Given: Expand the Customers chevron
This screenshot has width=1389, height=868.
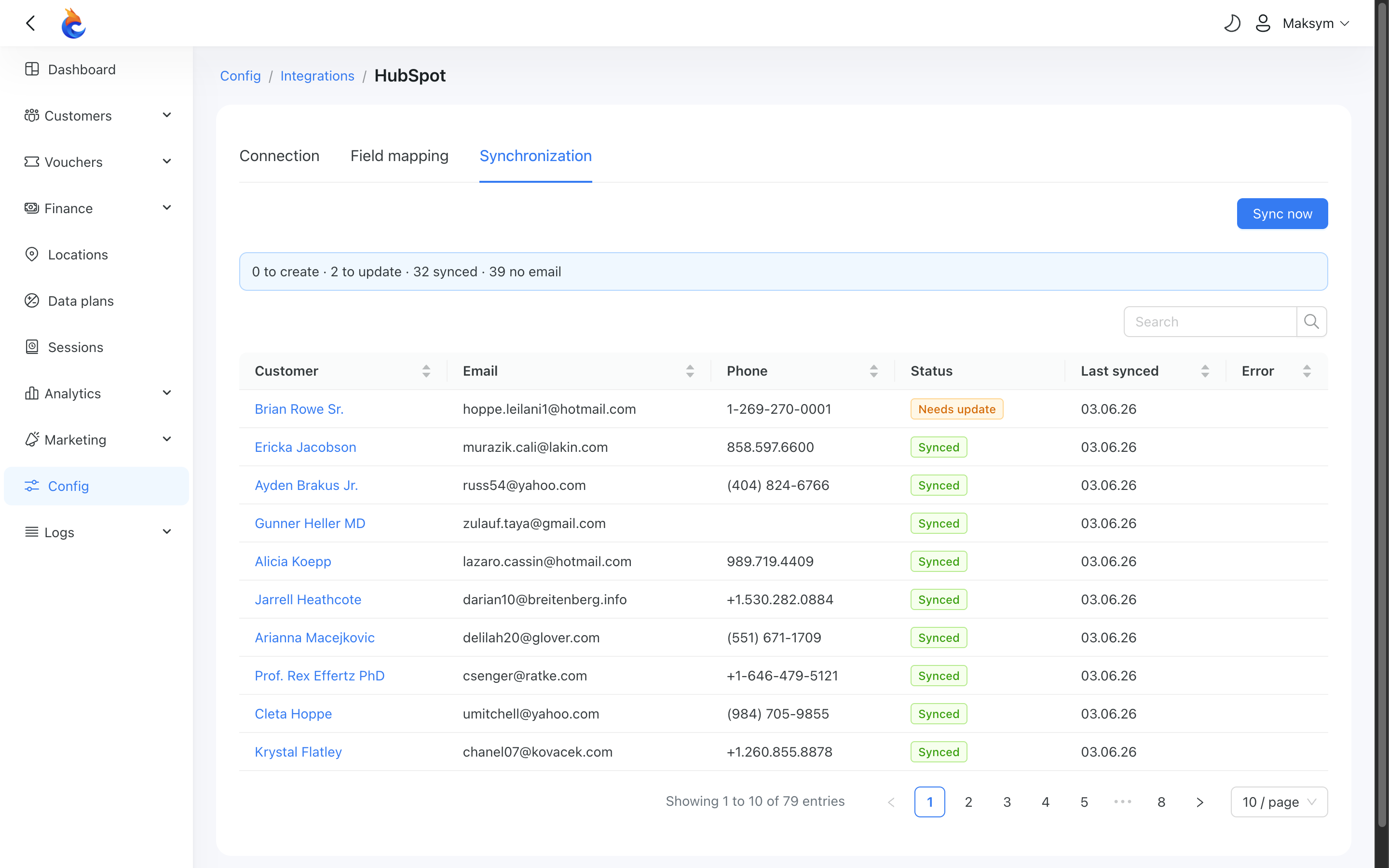Looking at the screenshot, I should pos(167,115).
